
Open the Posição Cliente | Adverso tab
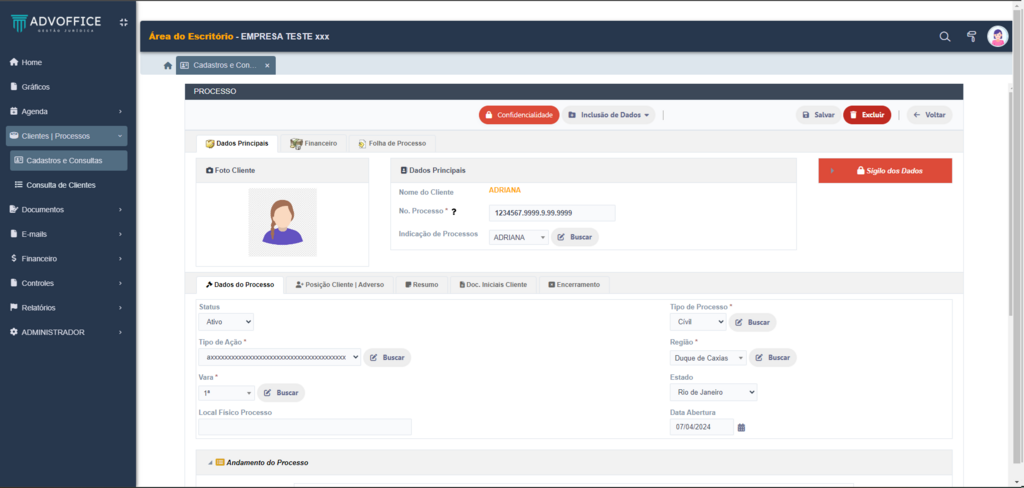340,285
